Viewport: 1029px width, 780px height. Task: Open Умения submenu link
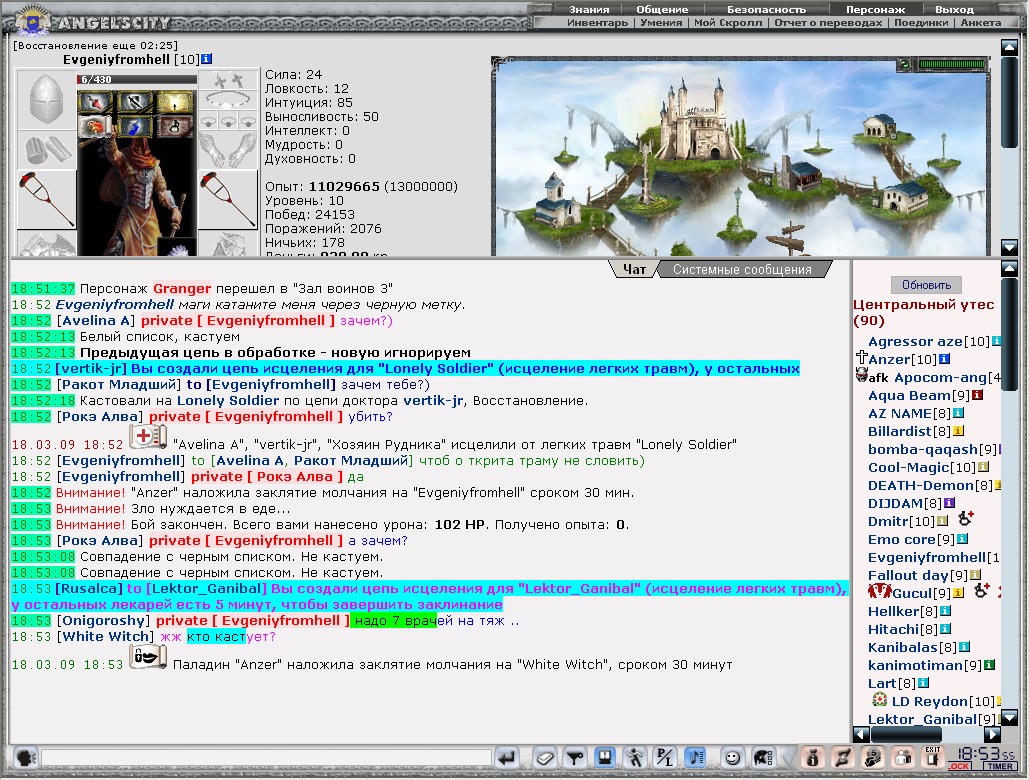[661, 22]
